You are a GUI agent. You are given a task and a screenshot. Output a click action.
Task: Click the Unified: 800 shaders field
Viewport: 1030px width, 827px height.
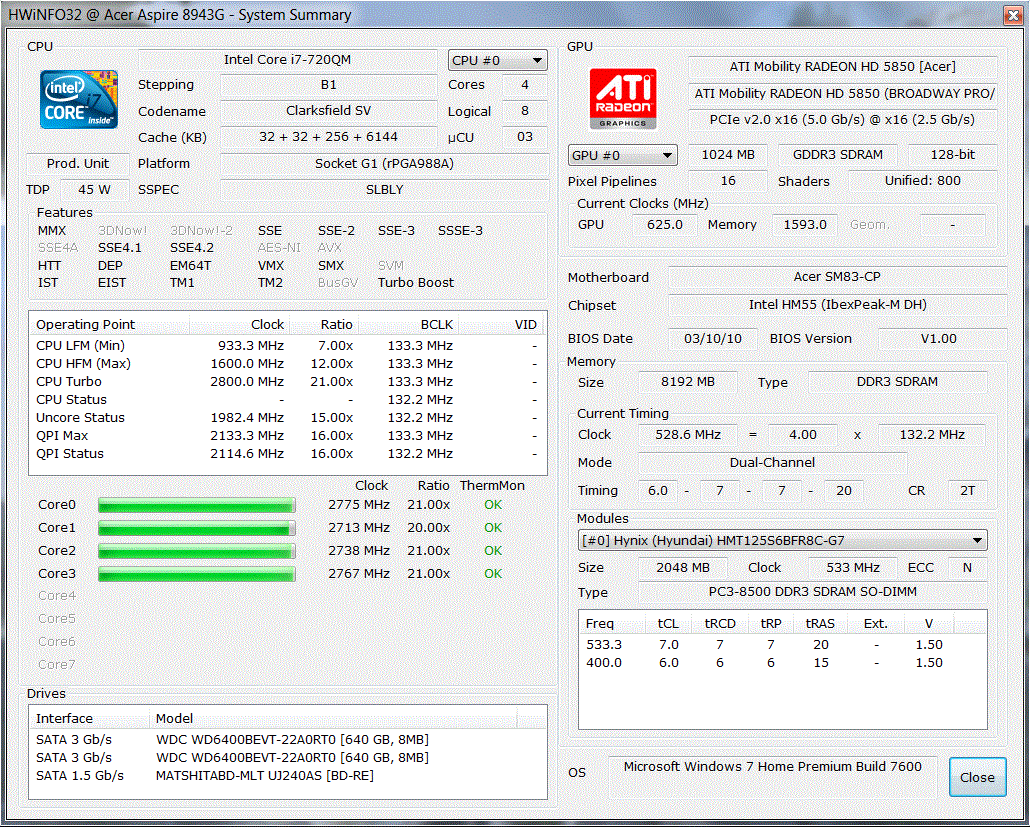pyautogui.click(x=923, y=181)
